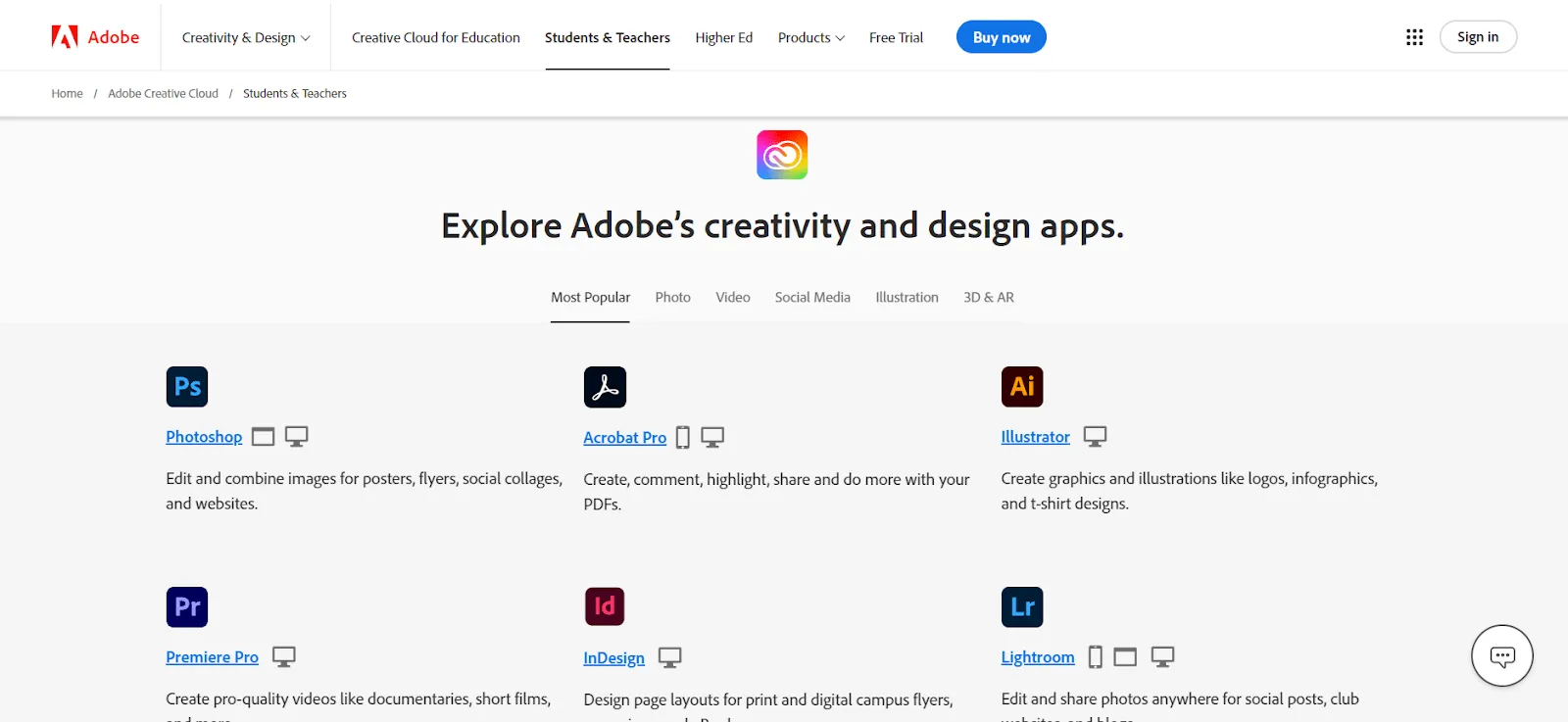This screenshot has width=1568, height=722.
Task: Click the Buy now button
Action: [x=1002, y=37]
